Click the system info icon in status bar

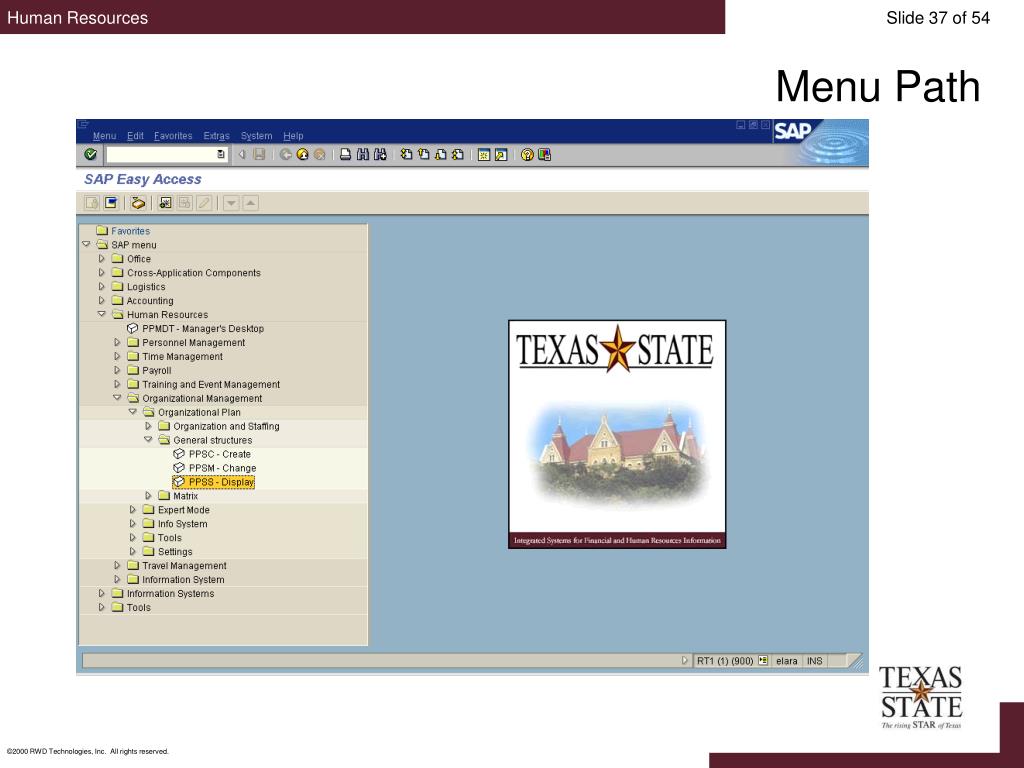[x=763, y=661]
